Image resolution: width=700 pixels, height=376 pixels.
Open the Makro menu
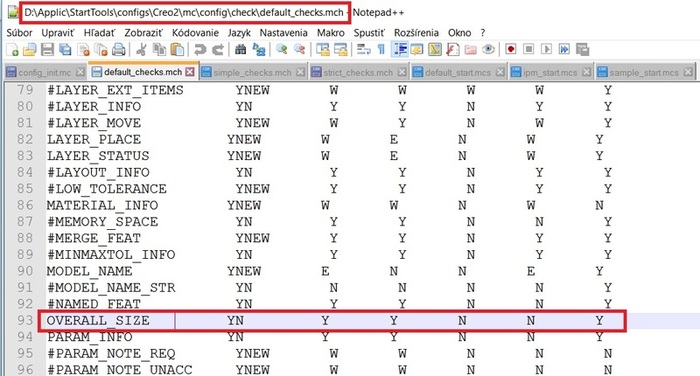click(331, 33)
